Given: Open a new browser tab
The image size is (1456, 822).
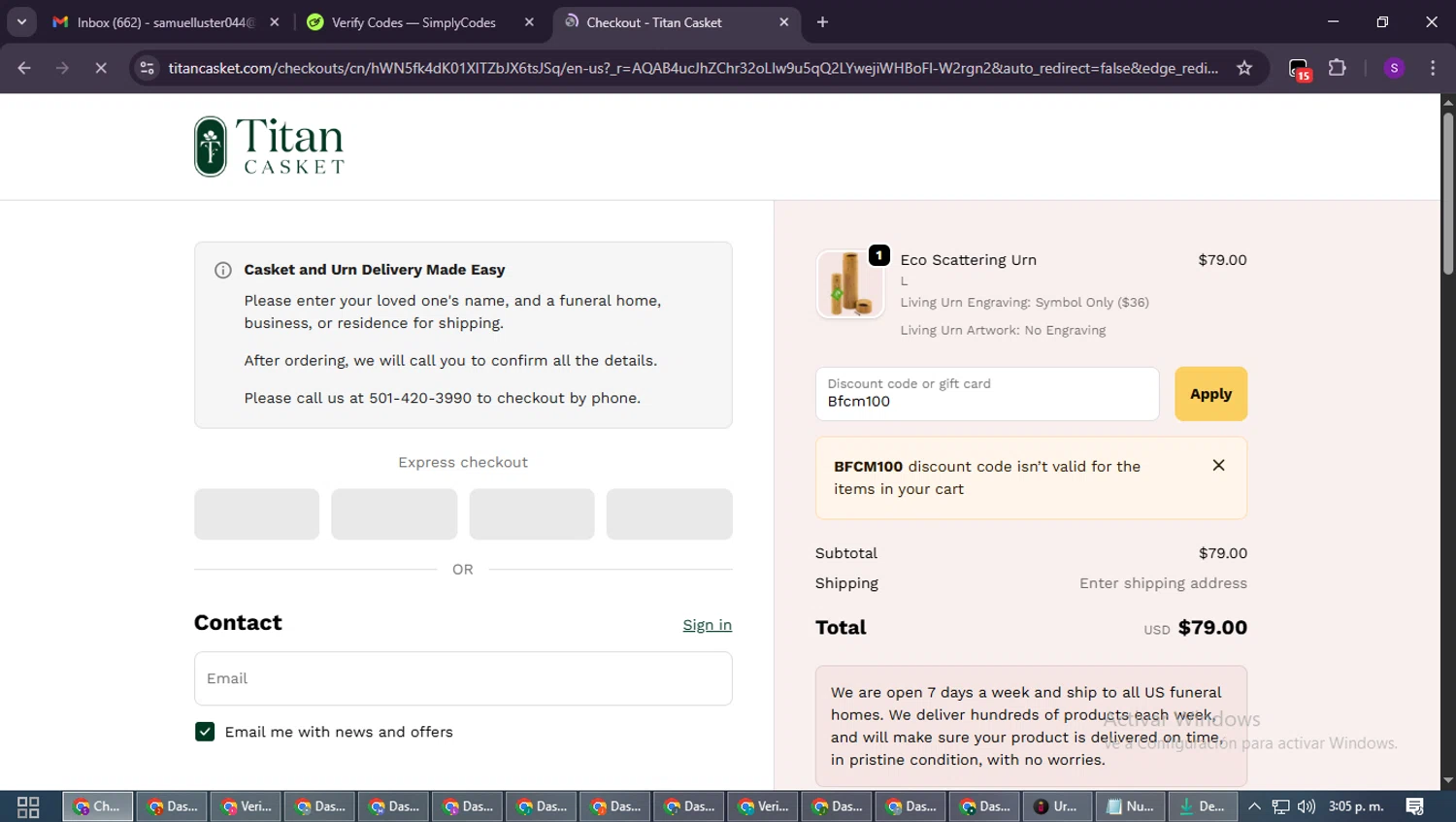Looking at the screenshot, I should coord(822,22).
